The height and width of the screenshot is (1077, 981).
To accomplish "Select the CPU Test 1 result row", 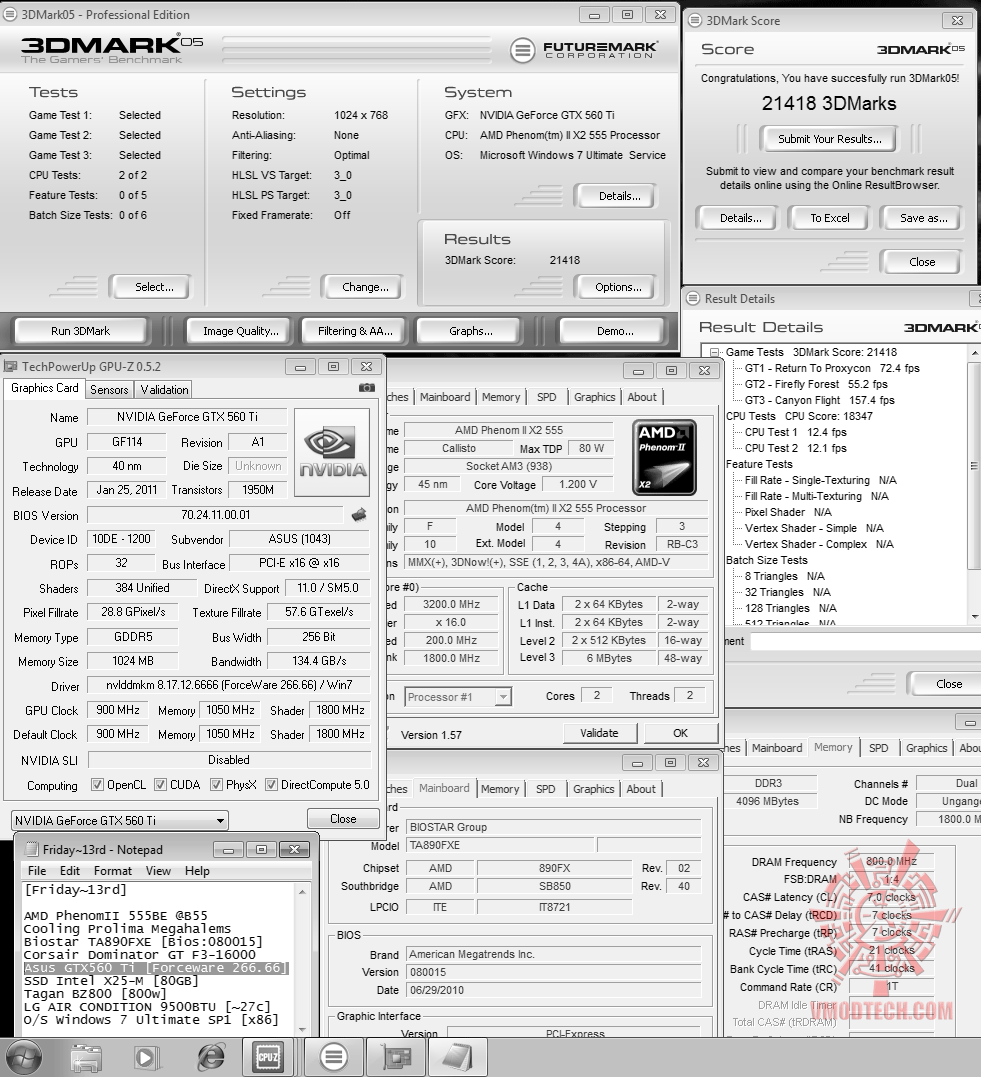I will pos(796,432).
